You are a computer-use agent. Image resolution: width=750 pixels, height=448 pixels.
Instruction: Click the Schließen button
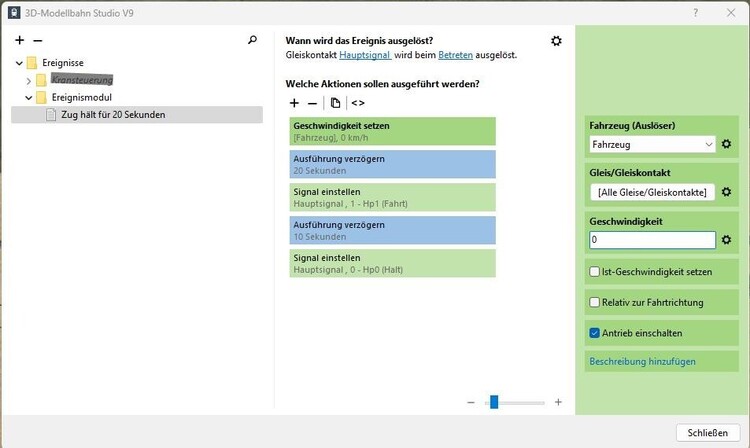pyautogui.click(x=707, y=432)
